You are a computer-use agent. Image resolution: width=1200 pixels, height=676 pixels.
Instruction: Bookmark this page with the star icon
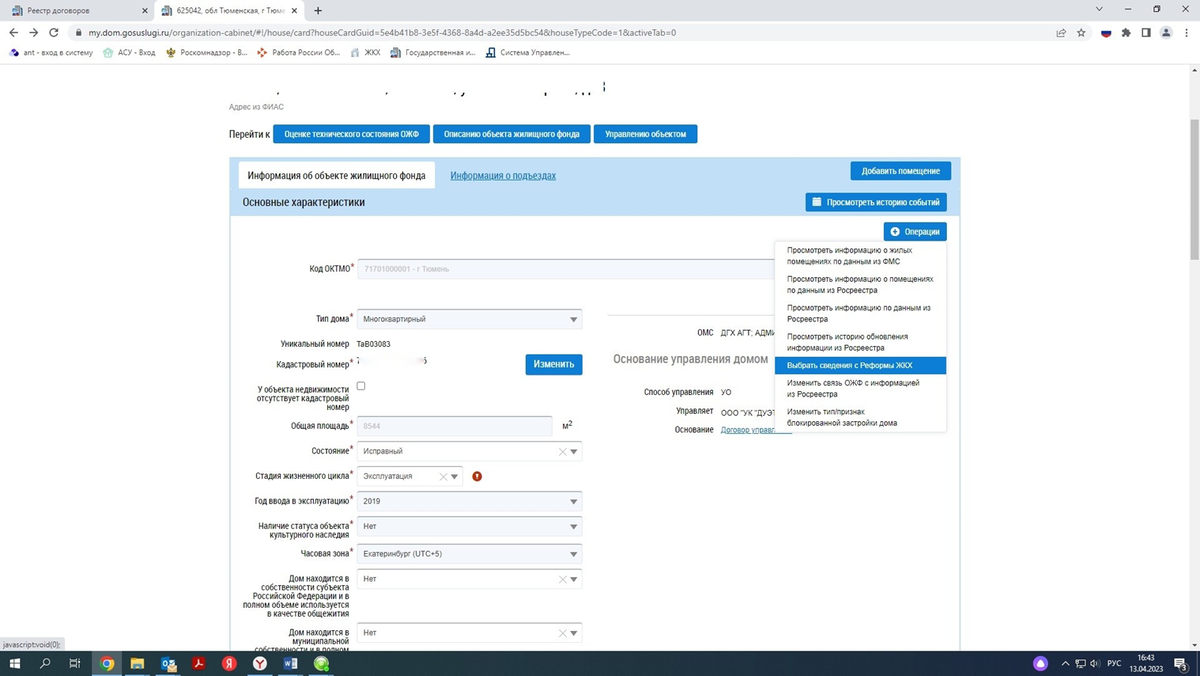click(x=1081, y=32)
